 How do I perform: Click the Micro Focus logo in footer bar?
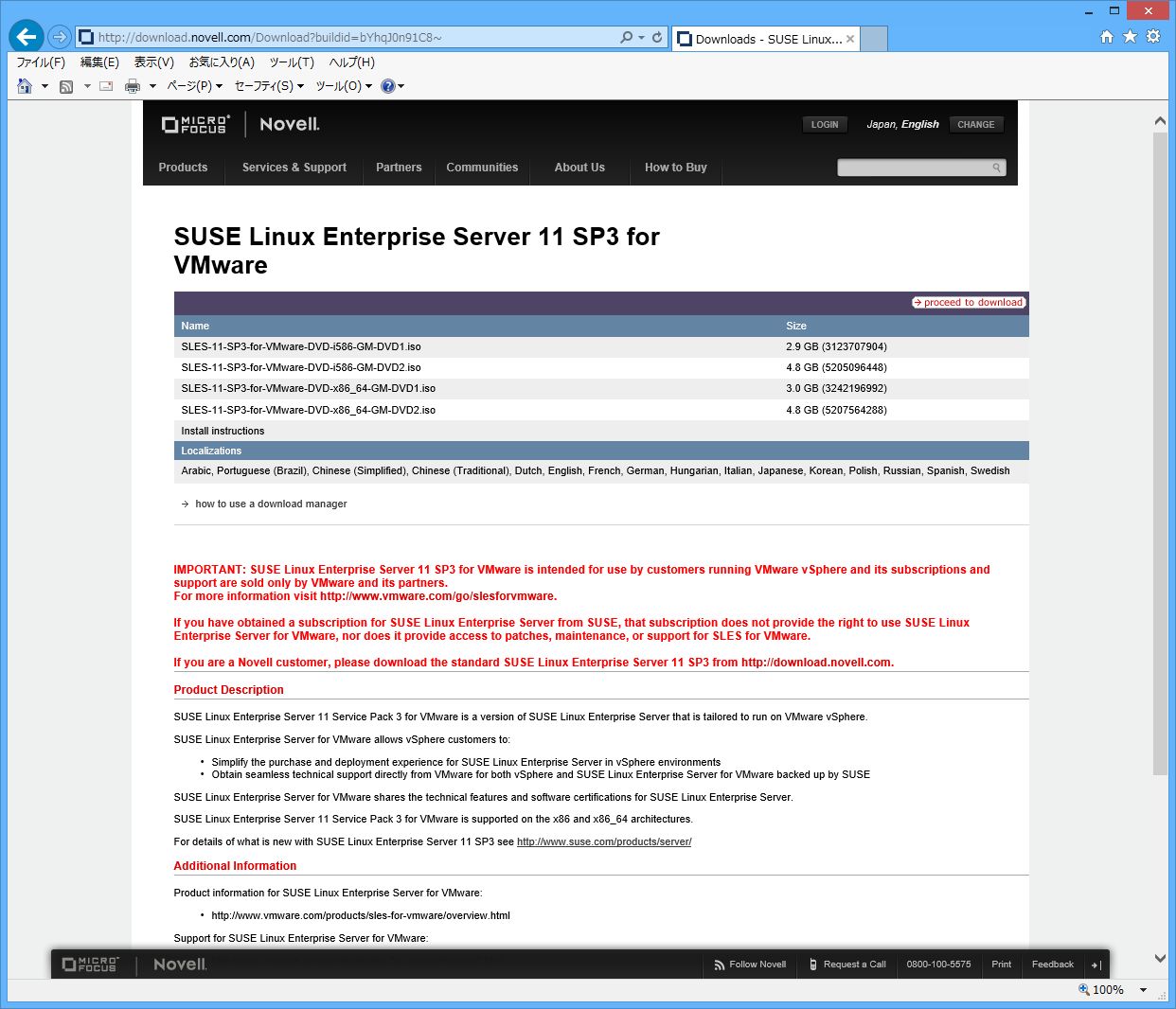90,965
